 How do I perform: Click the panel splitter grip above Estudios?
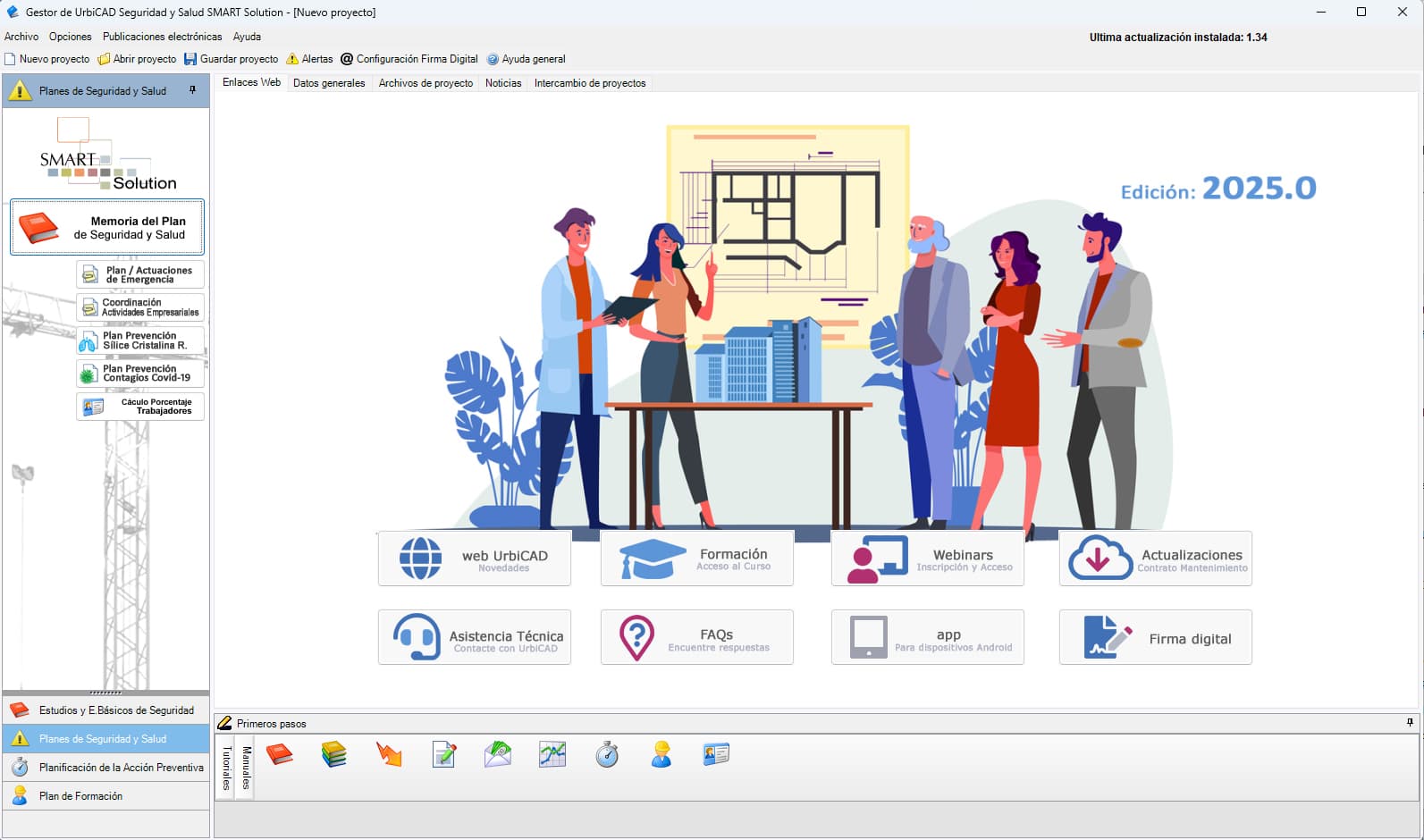coord(105,693)
